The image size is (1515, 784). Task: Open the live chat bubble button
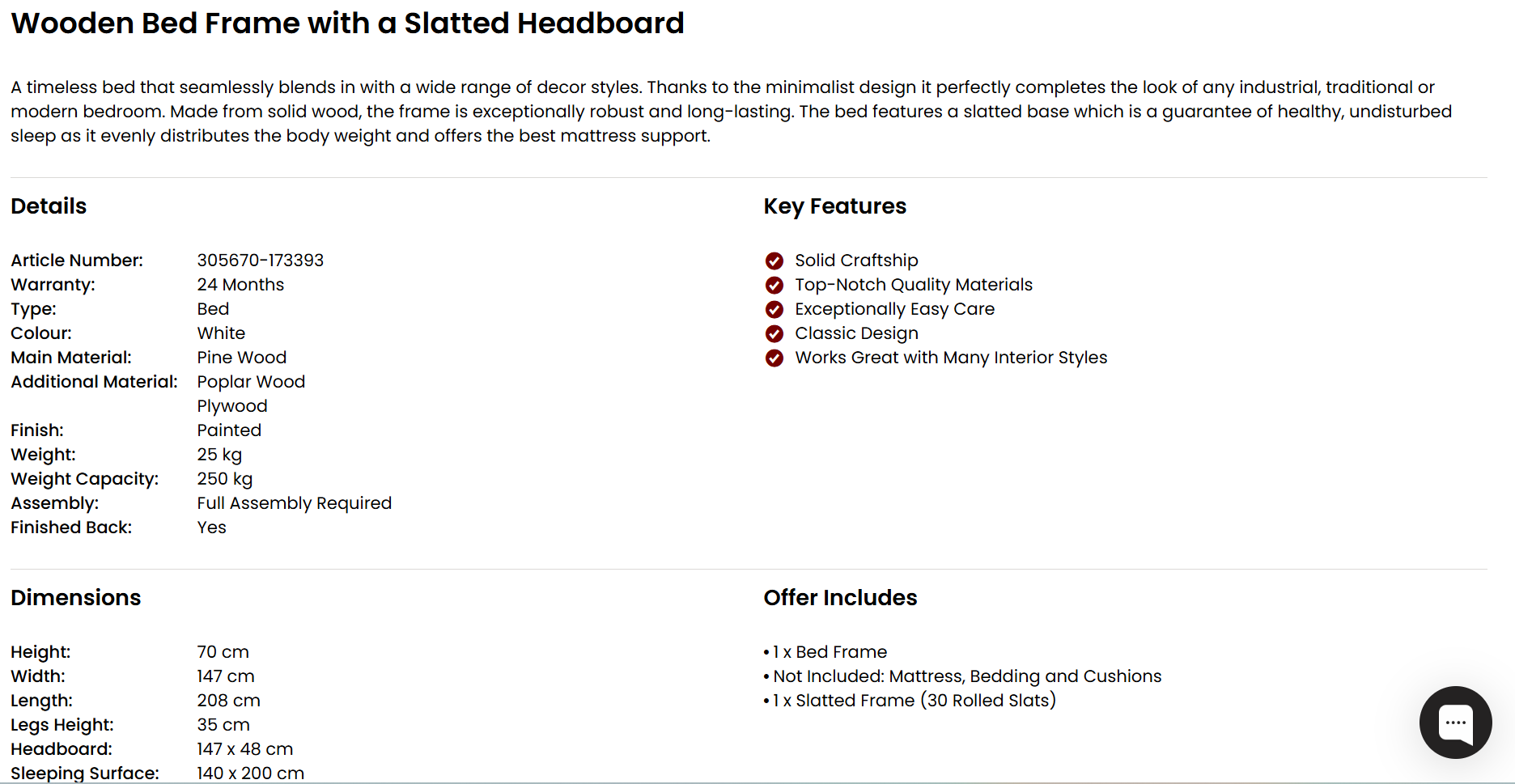1455,723
